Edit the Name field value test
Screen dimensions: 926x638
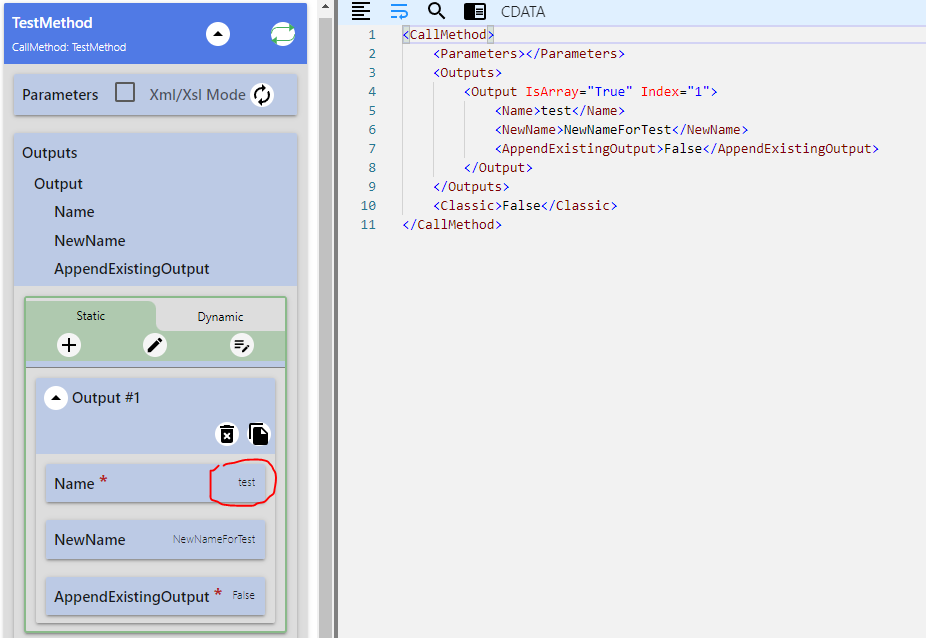246,483
